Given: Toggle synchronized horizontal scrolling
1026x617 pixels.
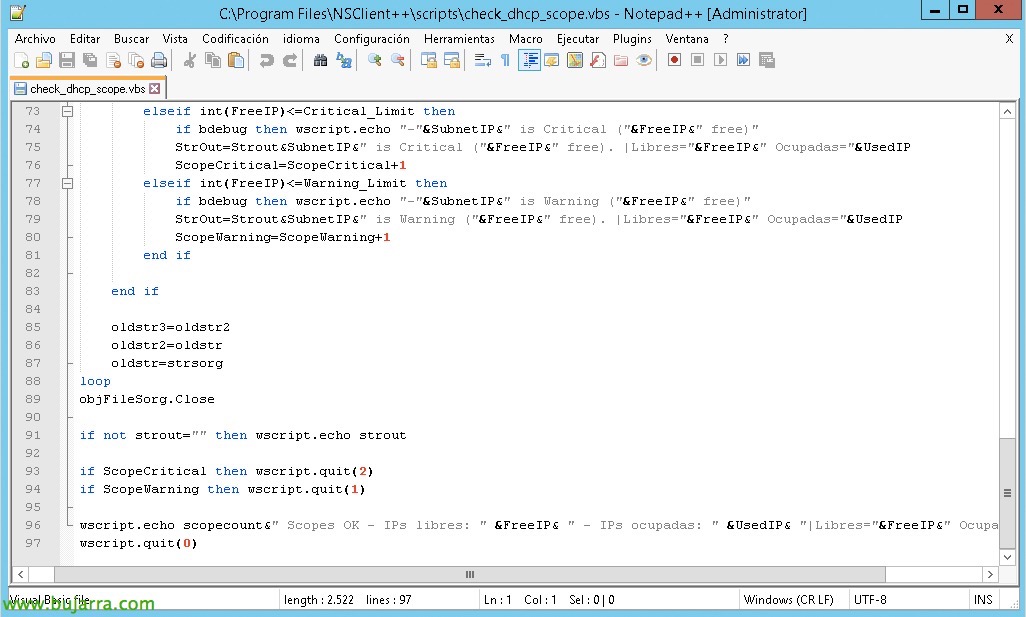Looking at the screenshot, I should pyautogui.click(x=451, y=61).
